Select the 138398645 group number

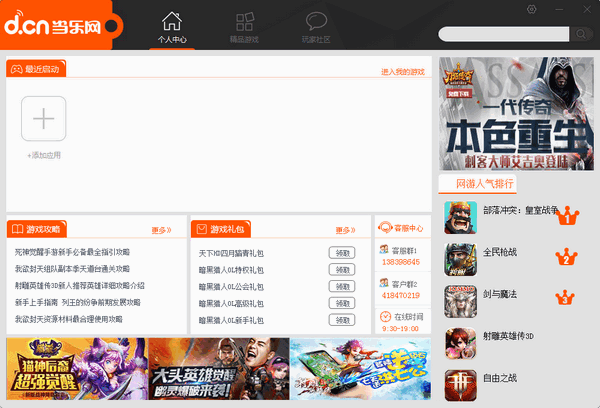(401, 262)
